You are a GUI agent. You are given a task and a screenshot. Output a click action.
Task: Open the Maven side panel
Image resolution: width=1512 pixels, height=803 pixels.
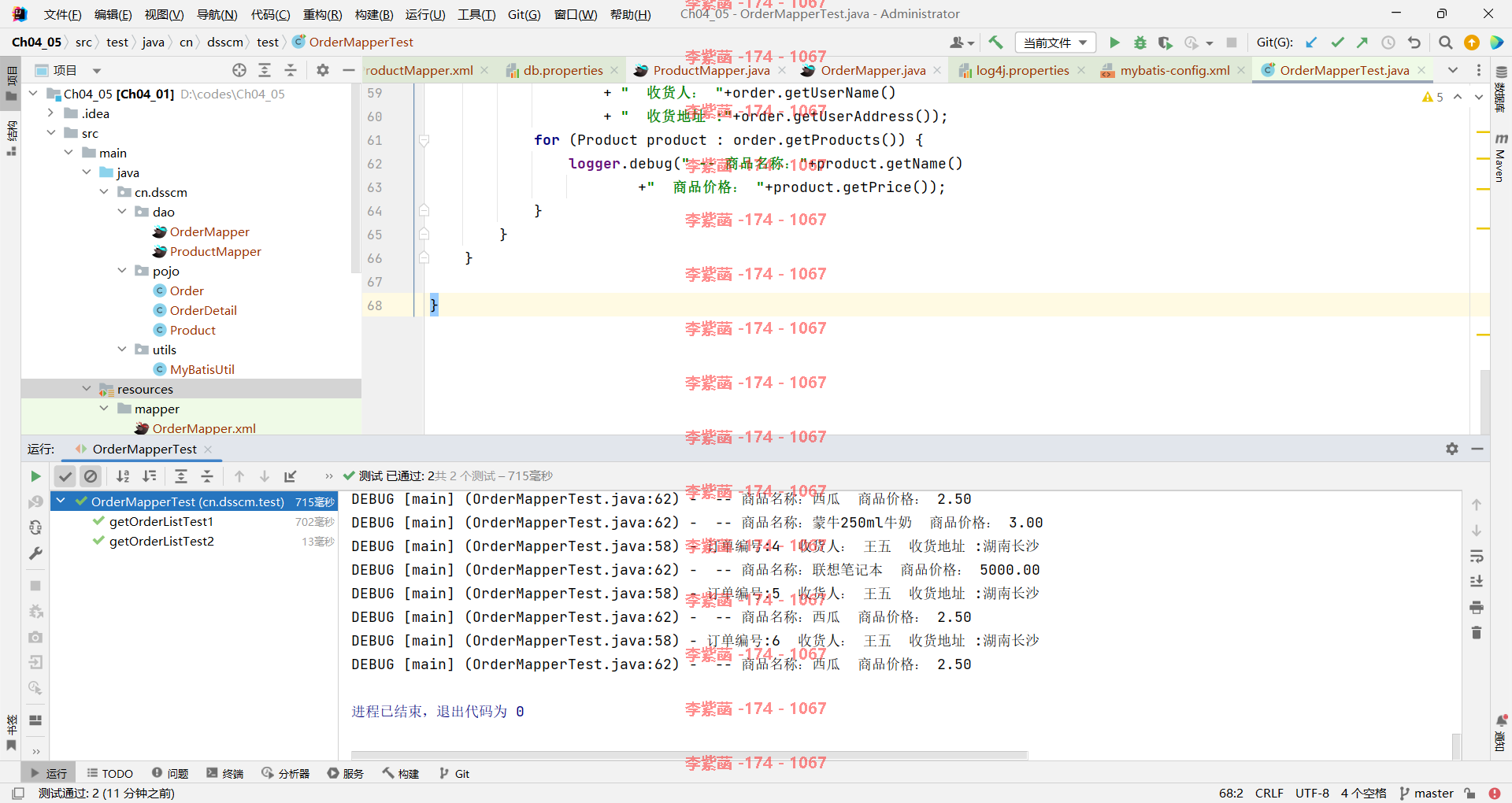tap(1500, 158)
